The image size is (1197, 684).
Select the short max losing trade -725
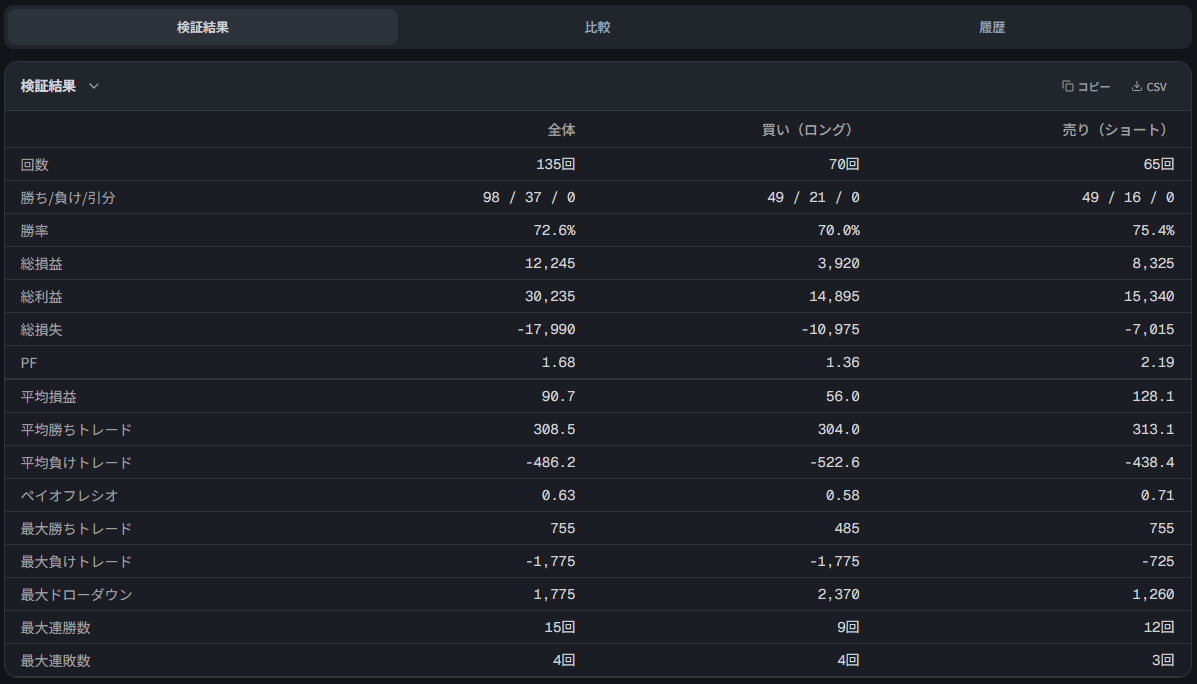tap(1157, 562)
